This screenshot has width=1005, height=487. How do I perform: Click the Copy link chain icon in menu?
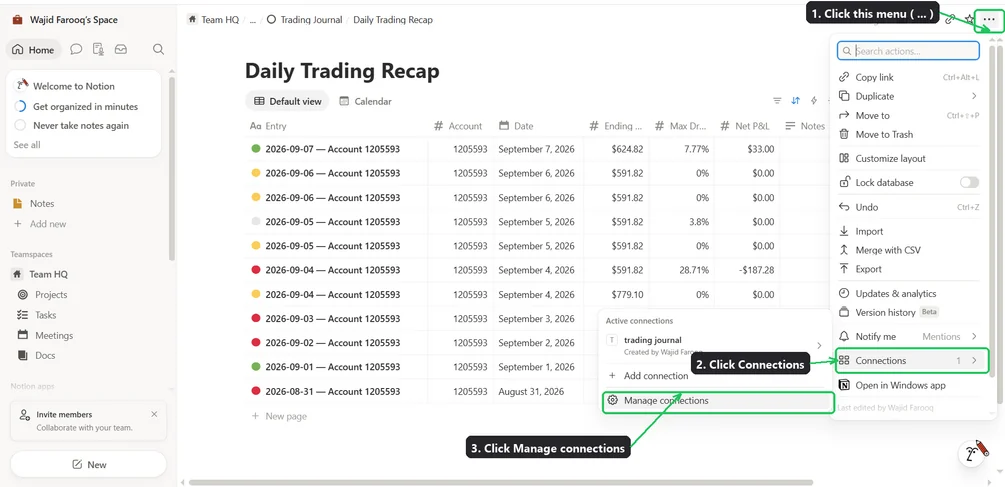tap(844, 77)
